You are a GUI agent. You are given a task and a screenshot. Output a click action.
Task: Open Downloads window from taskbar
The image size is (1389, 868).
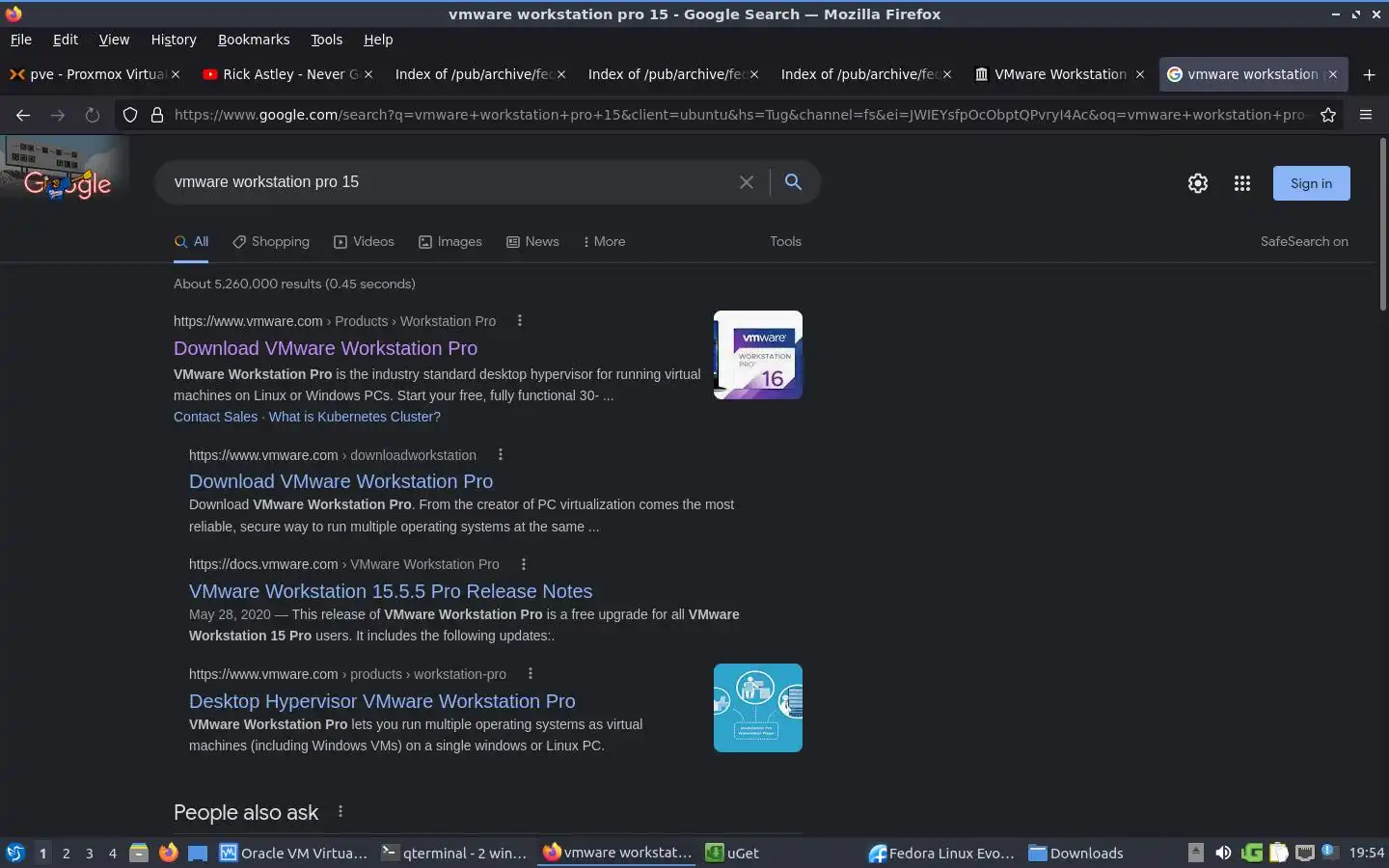(x=1076, y=853)
